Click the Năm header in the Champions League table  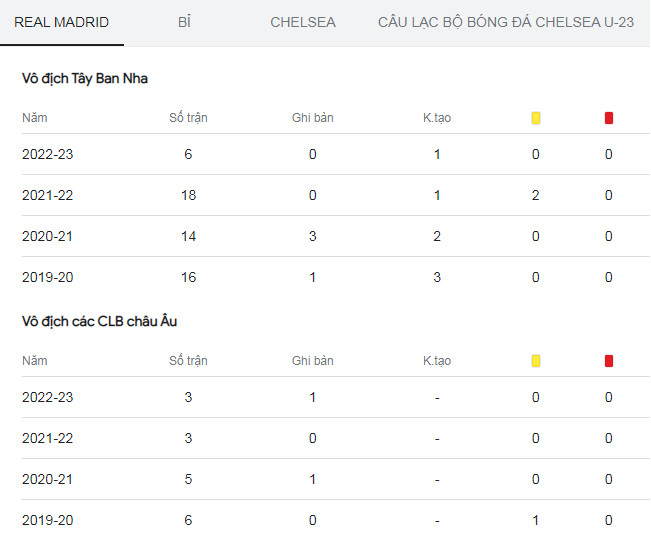(34, 361)
